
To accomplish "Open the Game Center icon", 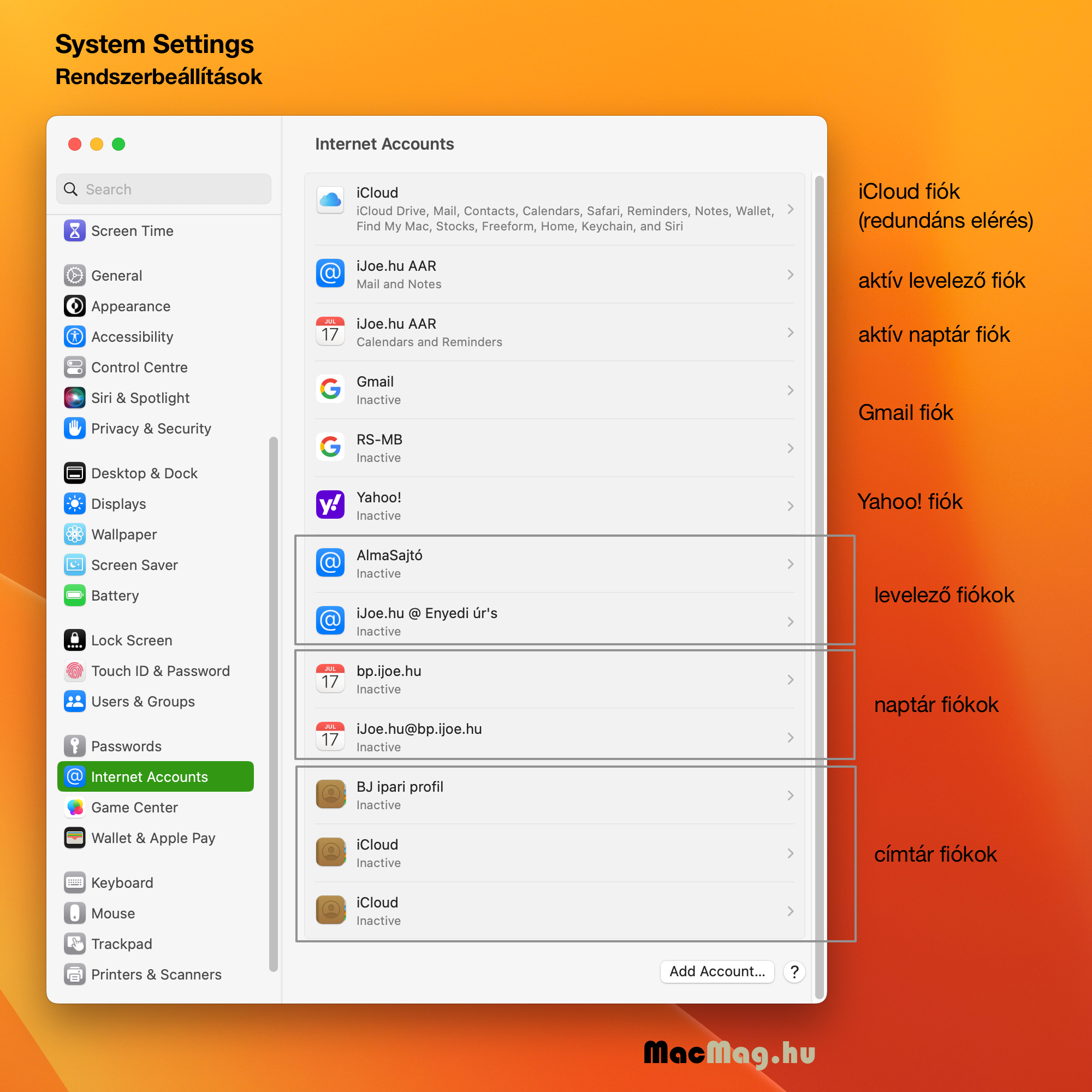I will click(75, 806).
